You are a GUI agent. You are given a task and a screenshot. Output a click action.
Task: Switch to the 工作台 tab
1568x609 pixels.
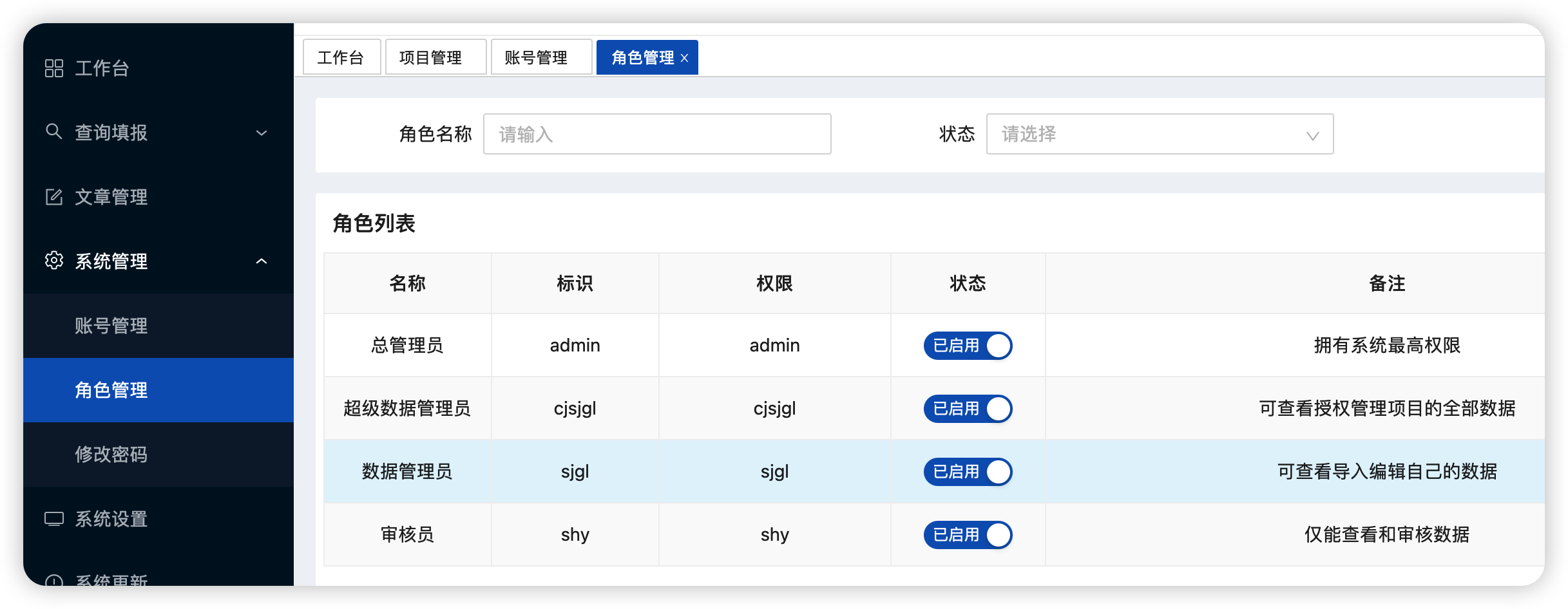pyautogui.click(x=341, y=57)
